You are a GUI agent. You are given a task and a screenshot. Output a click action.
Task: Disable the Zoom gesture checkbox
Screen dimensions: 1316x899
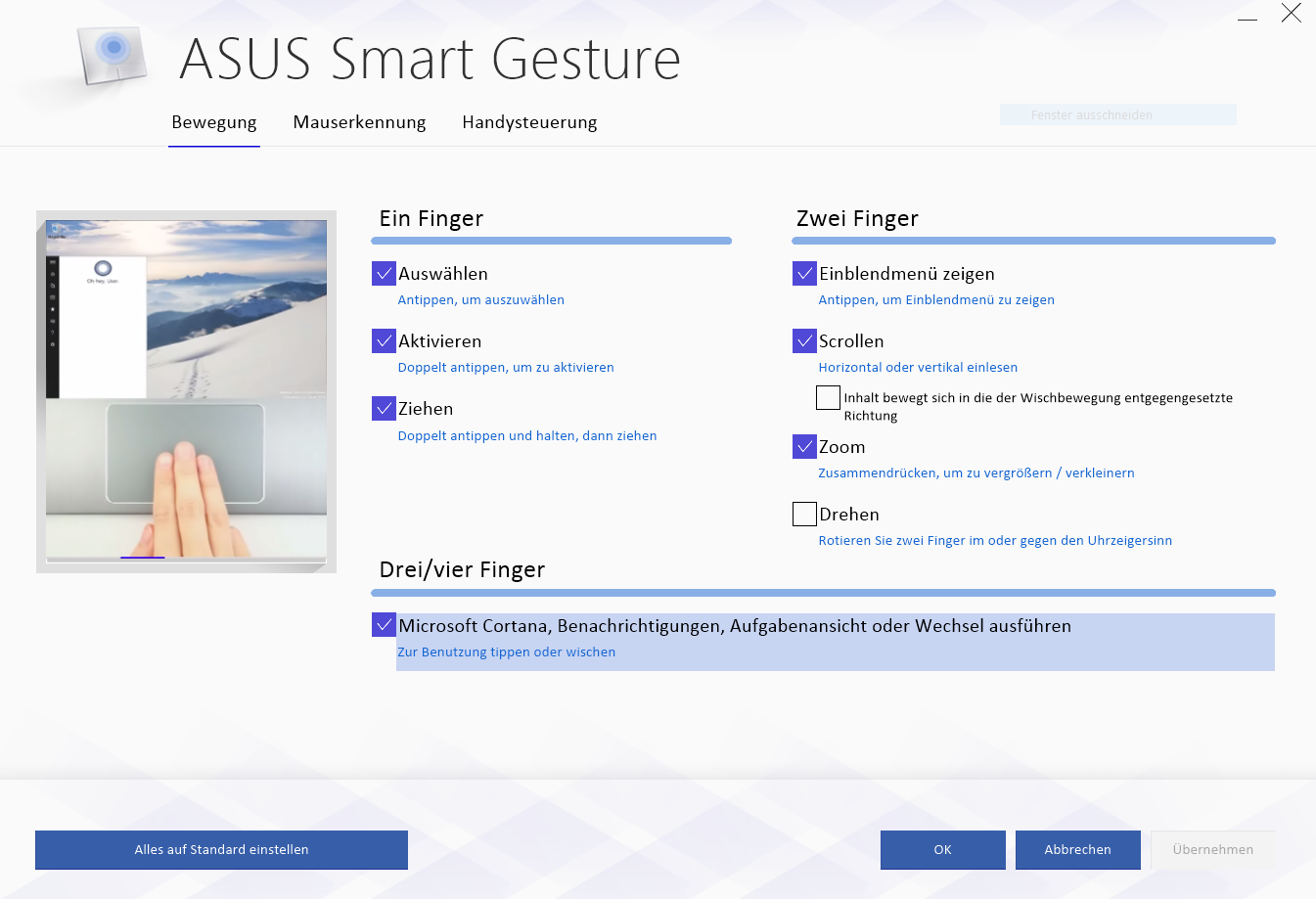[804, 446]
